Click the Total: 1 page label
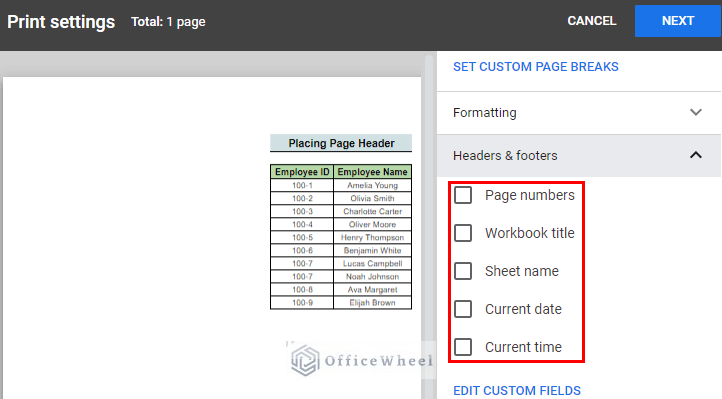This screenshot has width=722, height=399. [168, 22]
